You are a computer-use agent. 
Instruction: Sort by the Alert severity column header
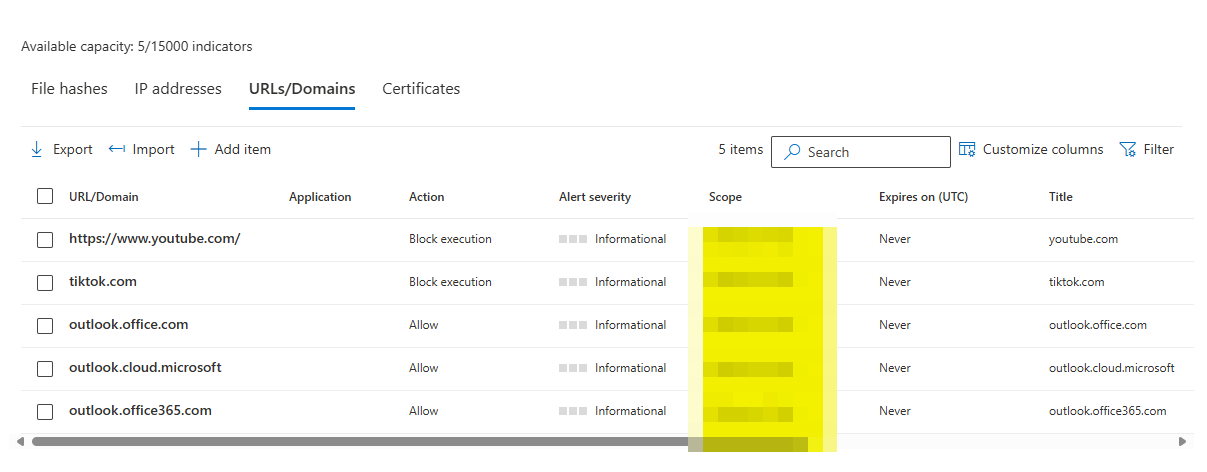click(595, 197)
